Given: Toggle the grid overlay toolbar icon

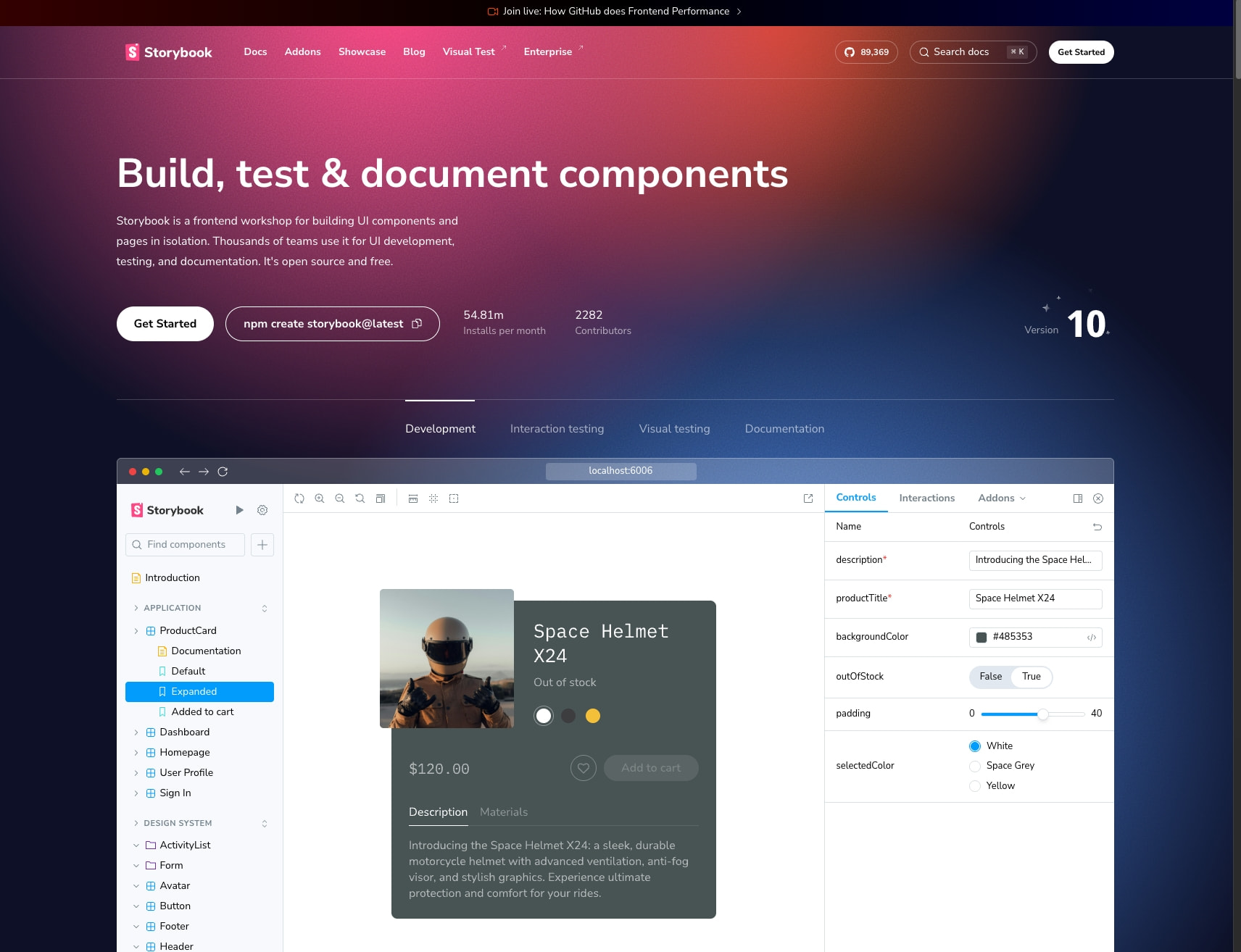Looking at the screenshot, I should [x=433, y=498].
